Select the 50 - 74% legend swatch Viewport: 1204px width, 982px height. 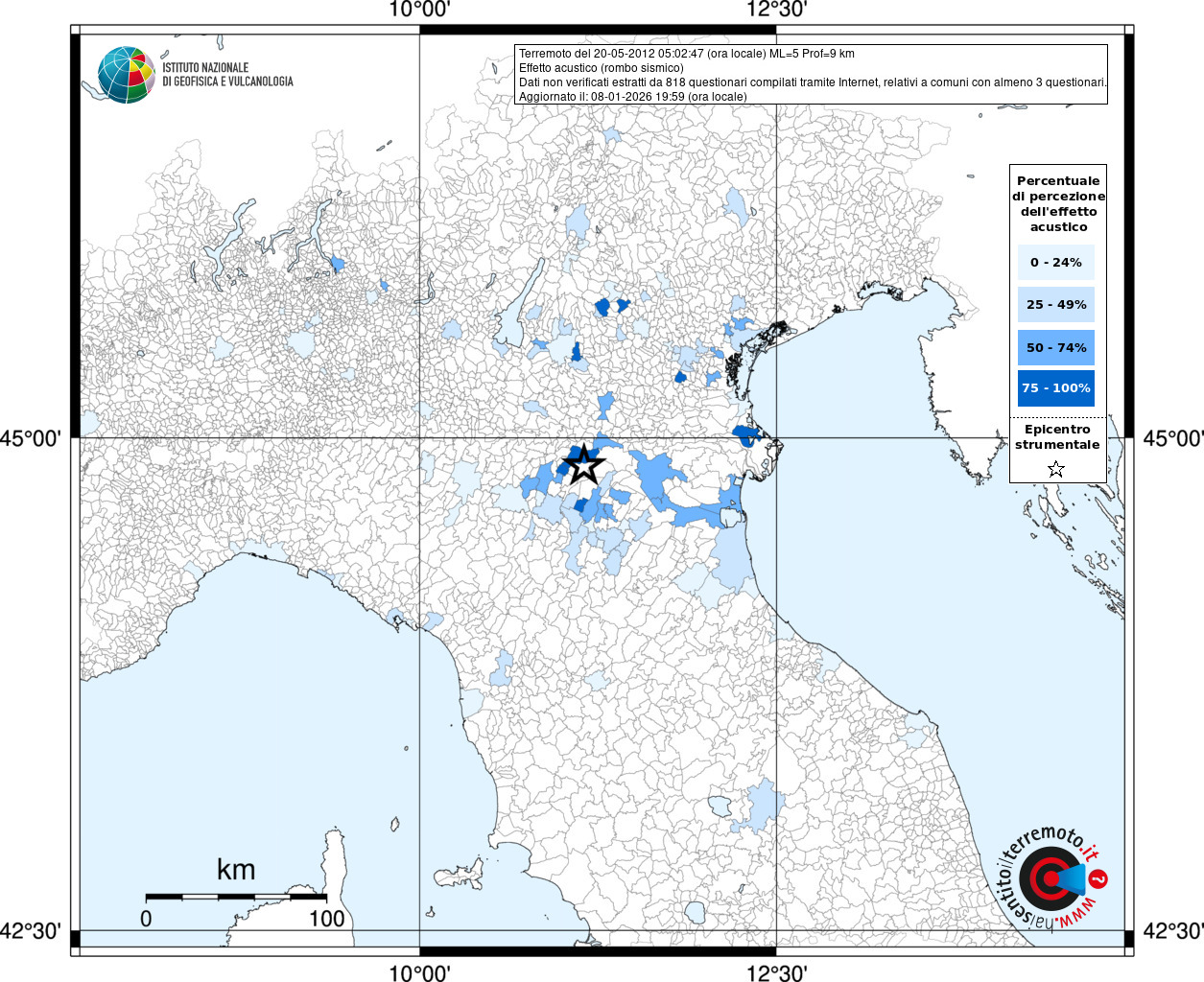(x=1056, y=347)
